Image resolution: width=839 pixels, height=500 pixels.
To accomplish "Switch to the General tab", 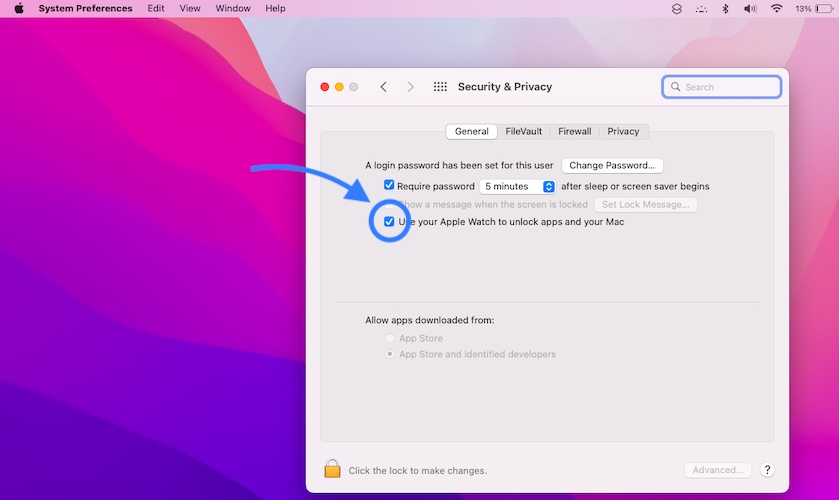I will point(471,131).
